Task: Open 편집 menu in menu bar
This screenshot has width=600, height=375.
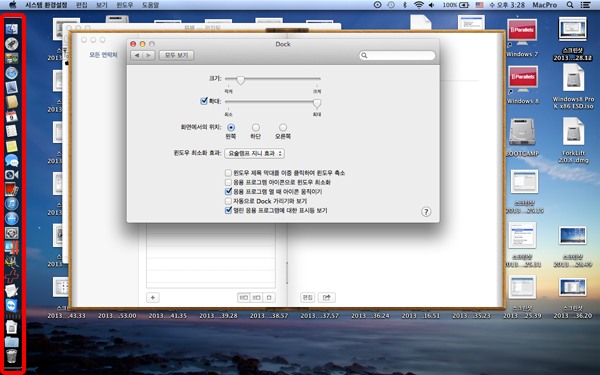Action: [82, 5]
